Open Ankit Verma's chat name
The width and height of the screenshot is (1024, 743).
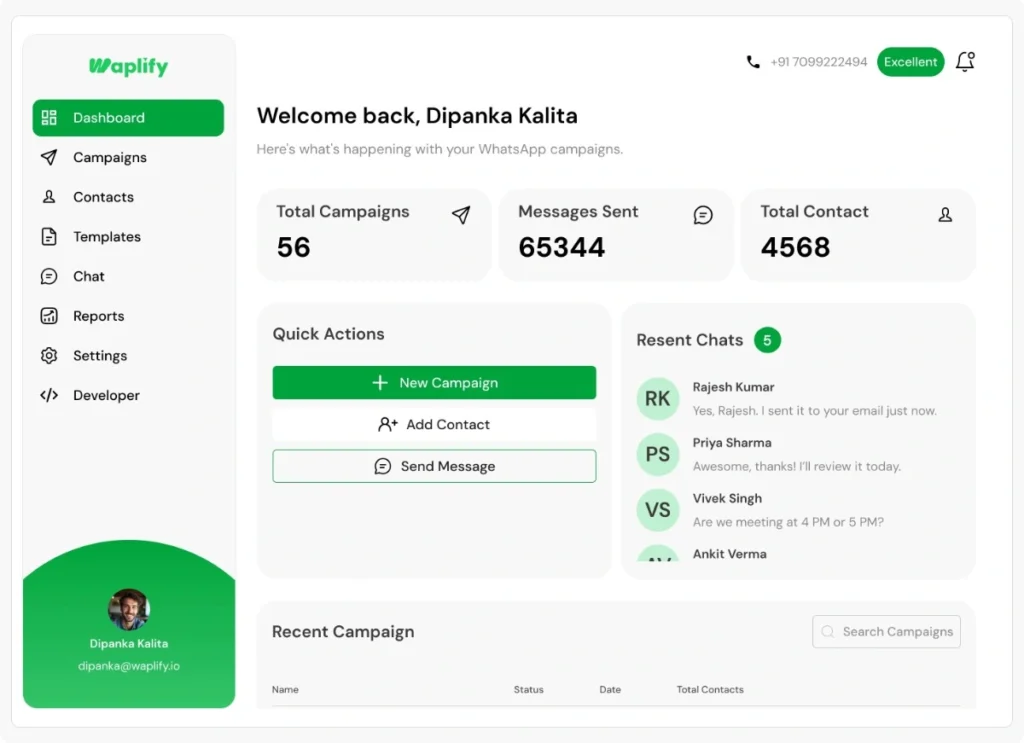tap(729, 554)
